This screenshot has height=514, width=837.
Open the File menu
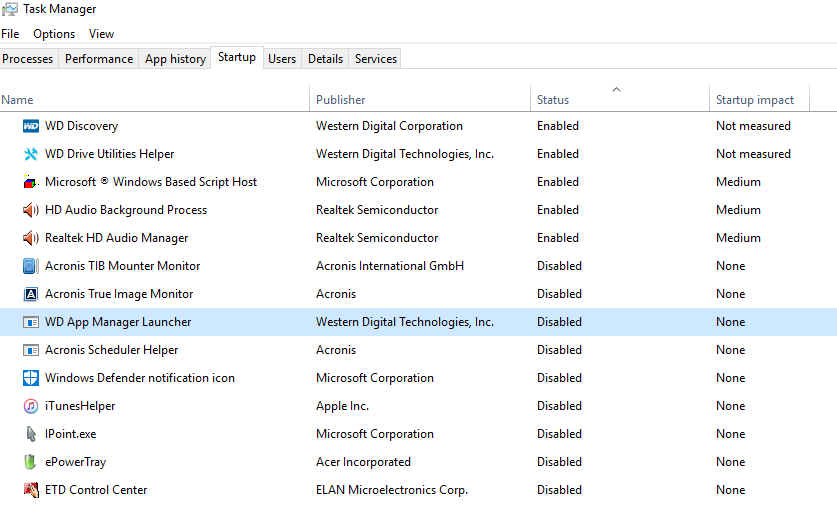point(10,34)
